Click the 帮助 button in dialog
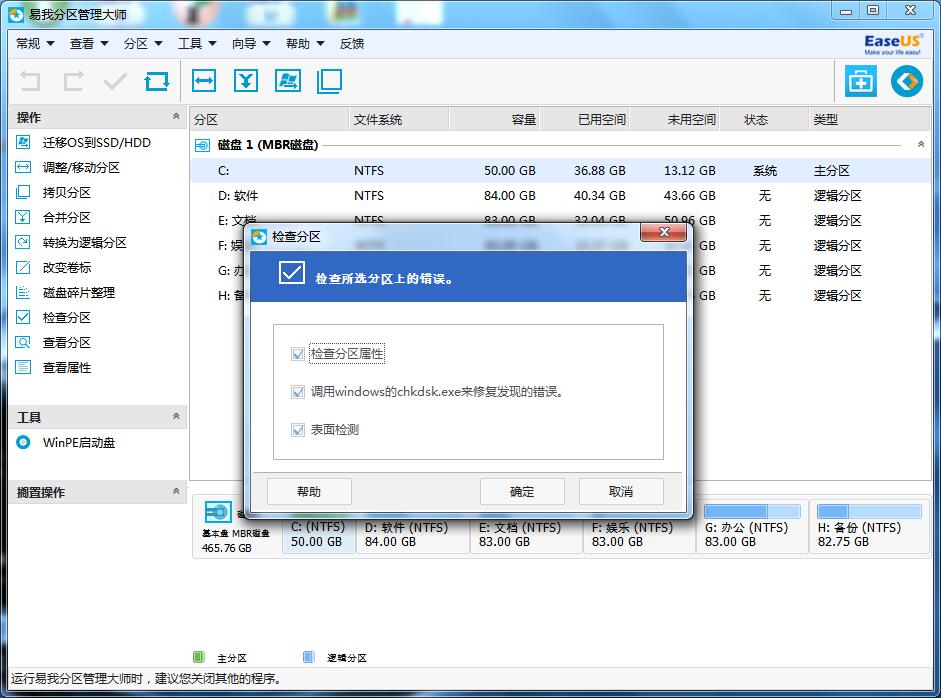 click(309, 492)
